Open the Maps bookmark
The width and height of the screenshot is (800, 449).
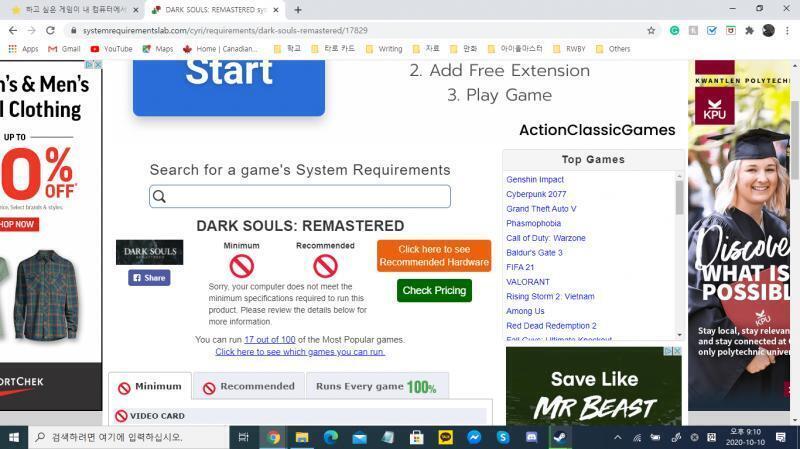pos(158,49)
